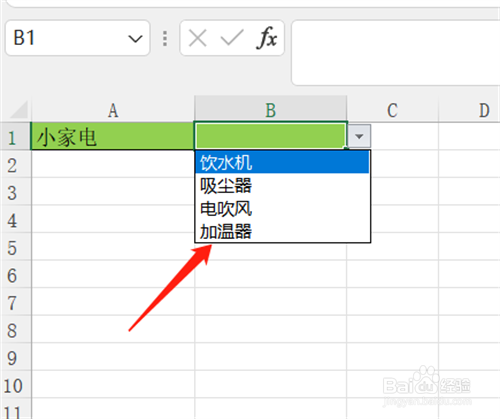
Task: Confirm entry with the checkmark icon
Action: pos(232,37)
